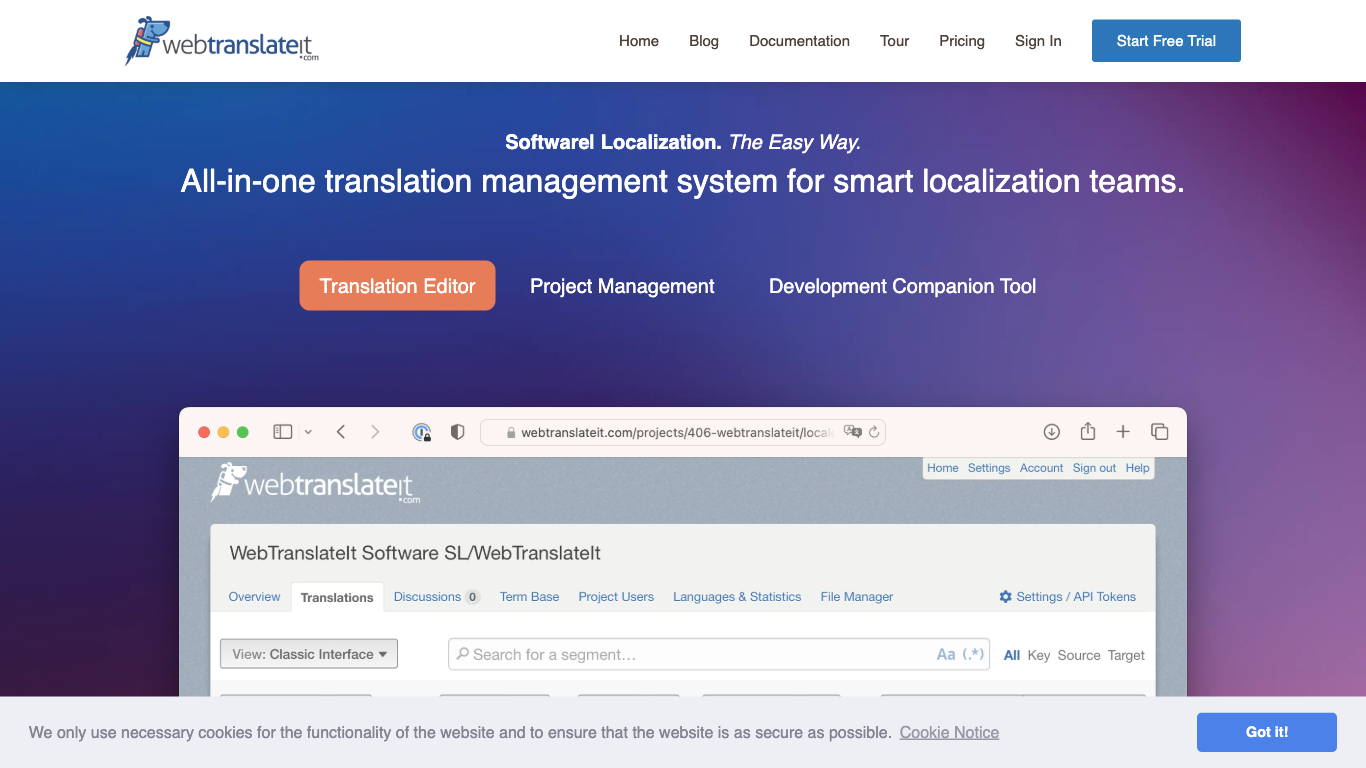
Task: Open the Languages & Statistics tab
Action: tap(737, 597)
